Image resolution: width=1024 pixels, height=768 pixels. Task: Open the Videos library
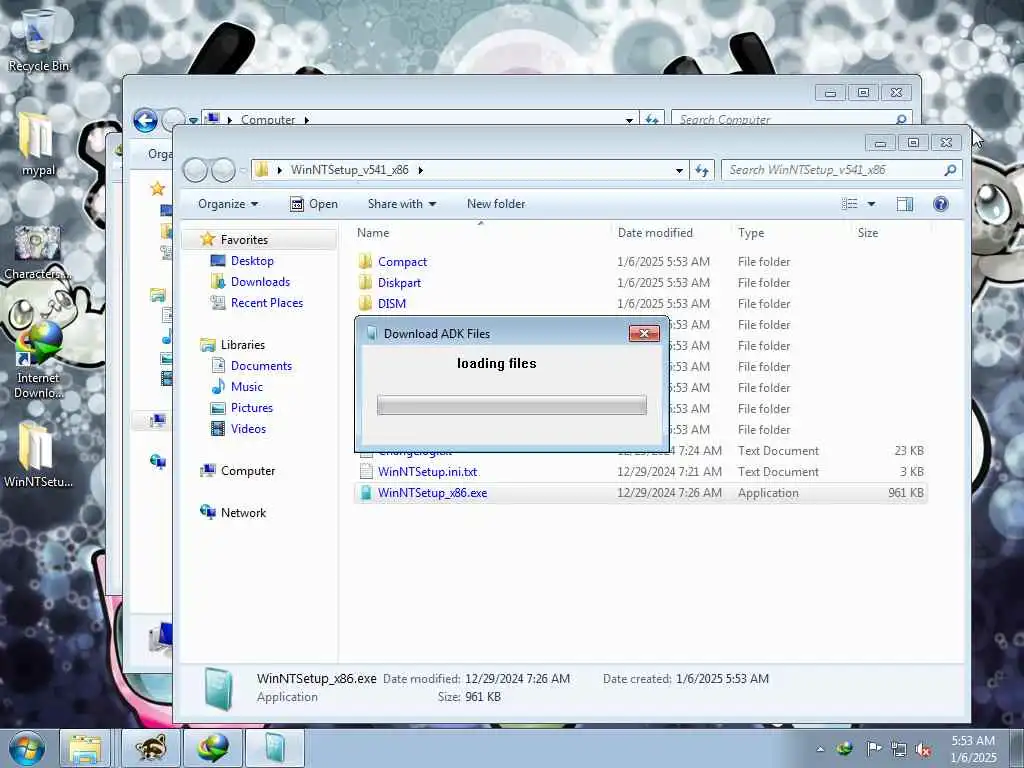(x=248, y=428)
